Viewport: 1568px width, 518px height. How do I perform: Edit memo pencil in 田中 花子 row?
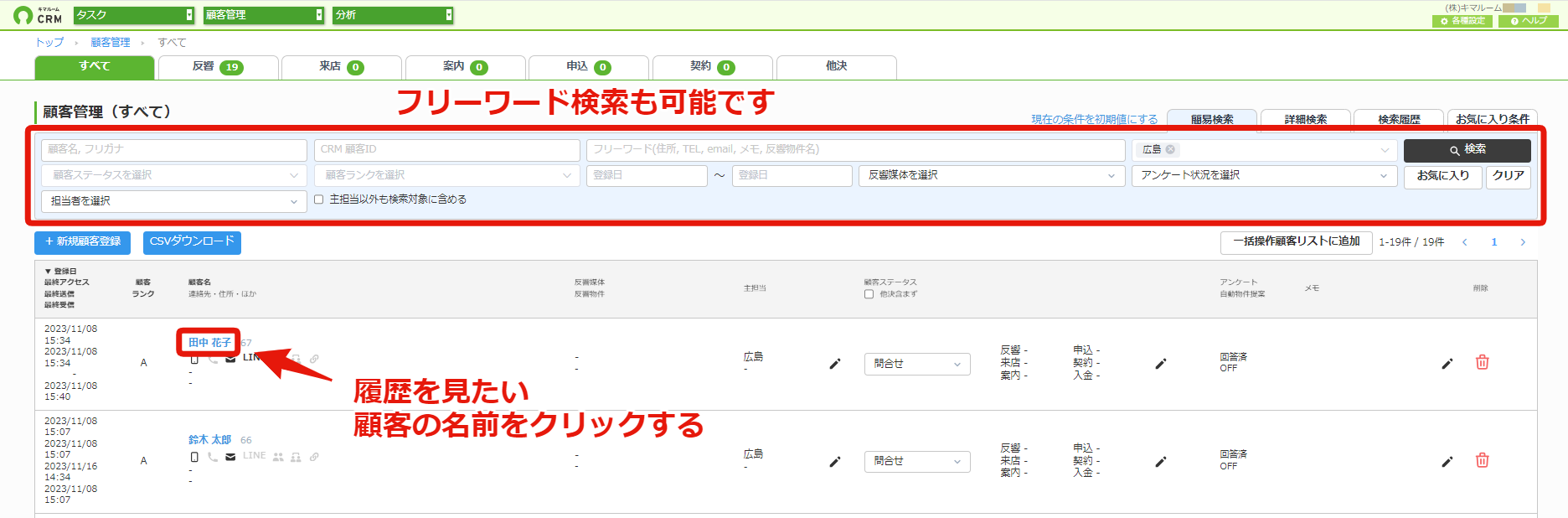pos(1447,364)
